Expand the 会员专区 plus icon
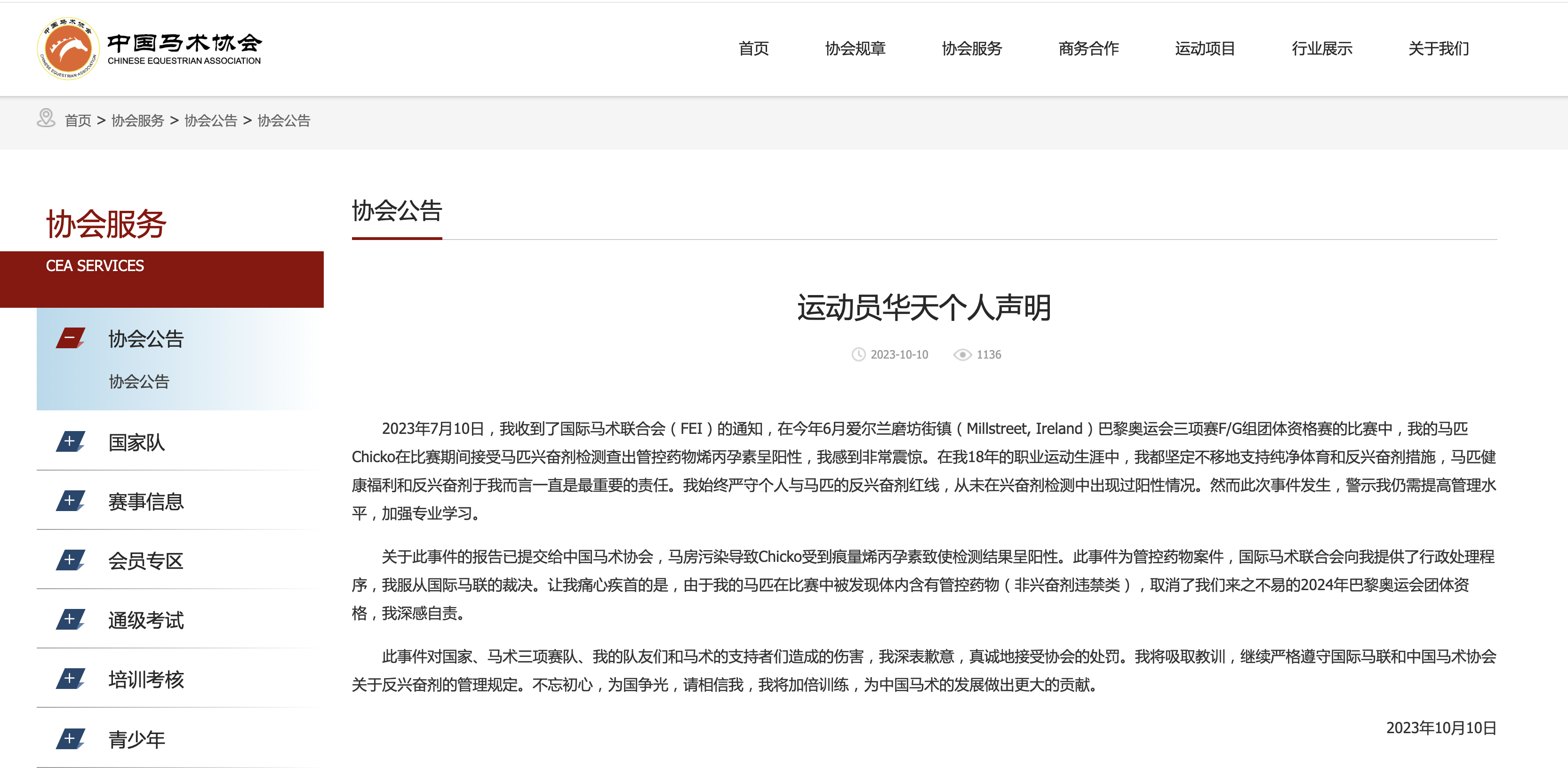Screen dimensions: 1568x768 tap(70, 560)
